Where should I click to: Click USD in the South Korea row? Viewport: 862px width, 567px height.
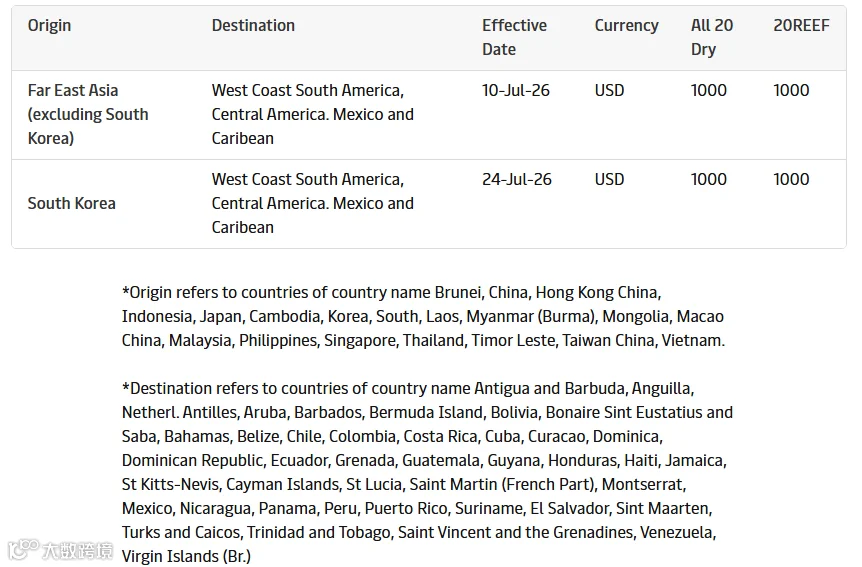tap(609, 180)
